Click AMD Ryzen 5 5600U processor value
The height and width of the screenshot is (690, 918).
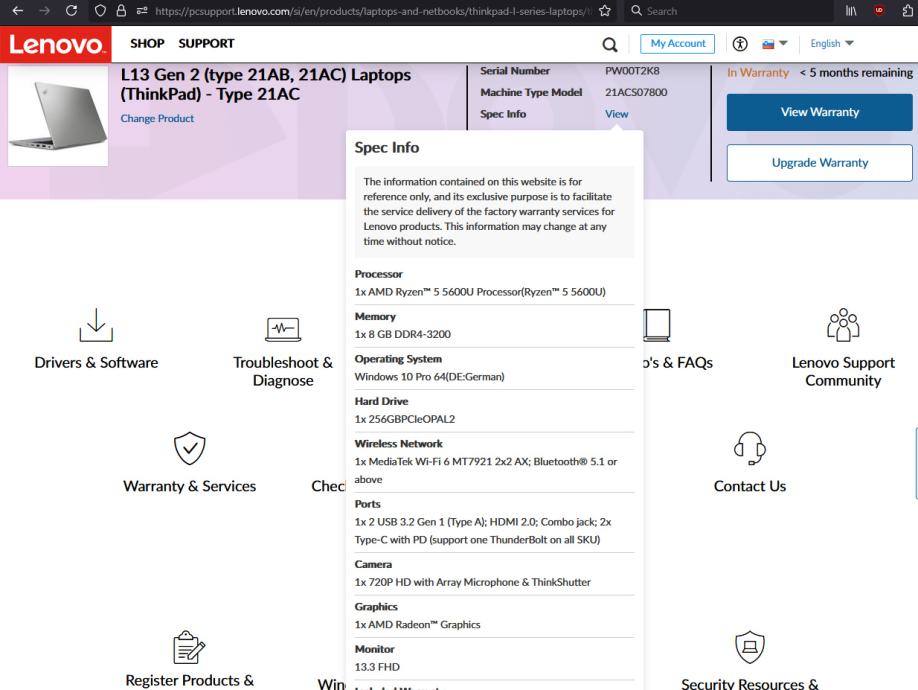480,292
